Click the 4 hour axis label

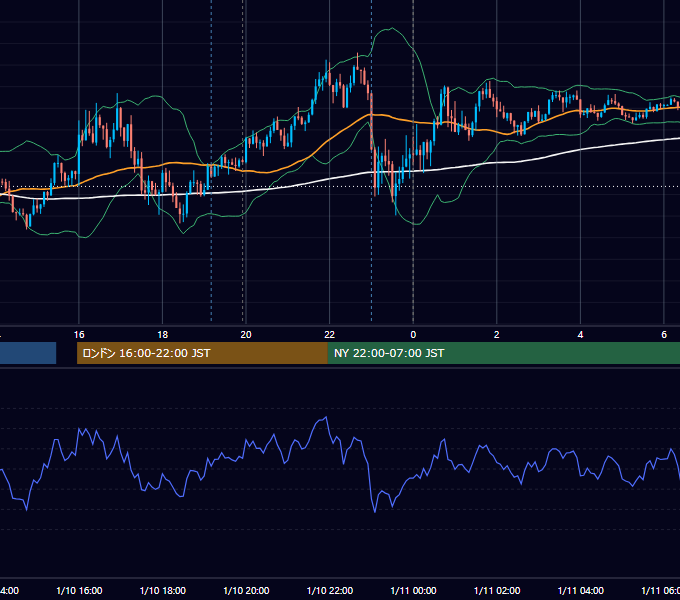pos(580,335)
